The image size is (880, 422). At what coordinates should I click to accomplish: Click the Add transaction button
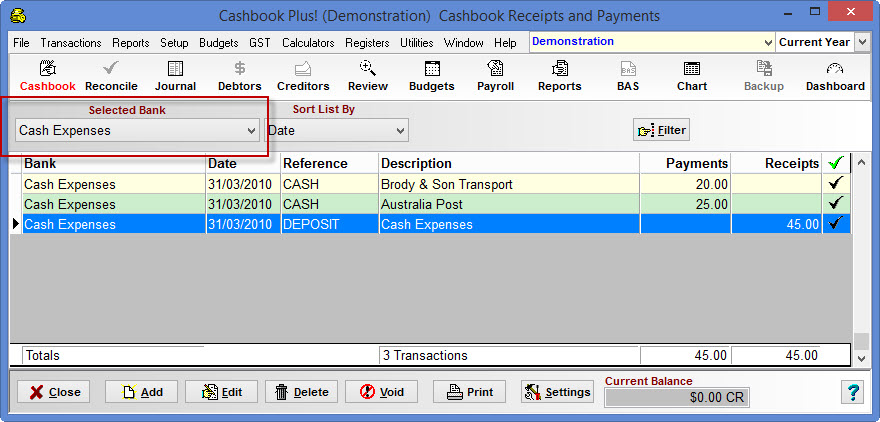click(x=141, y=392)
